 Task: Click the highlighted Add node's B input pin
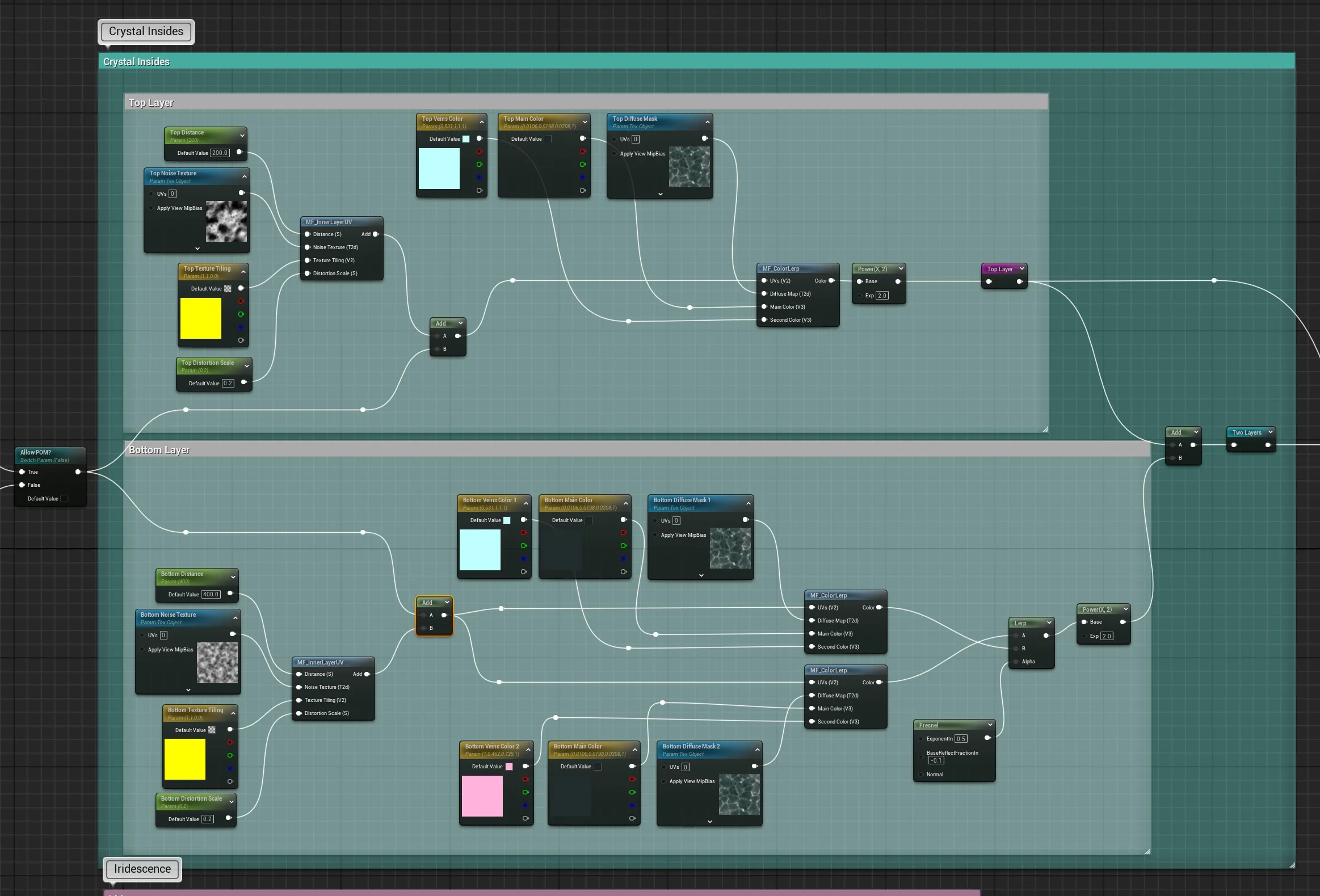point(423,628)
